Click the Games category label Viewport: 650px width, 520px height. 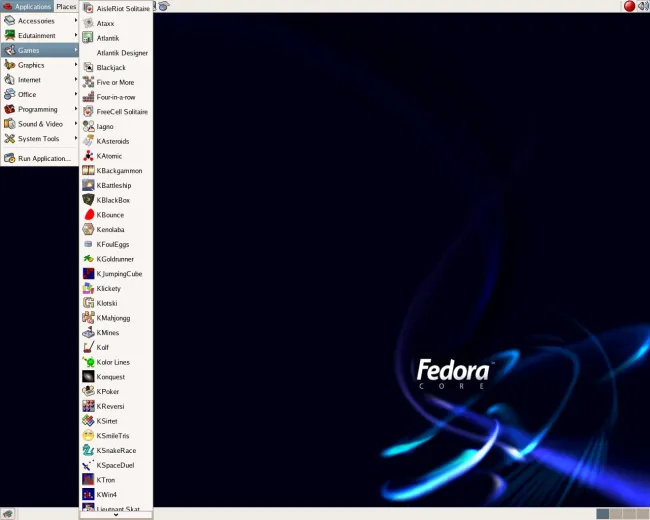(29, 50)
